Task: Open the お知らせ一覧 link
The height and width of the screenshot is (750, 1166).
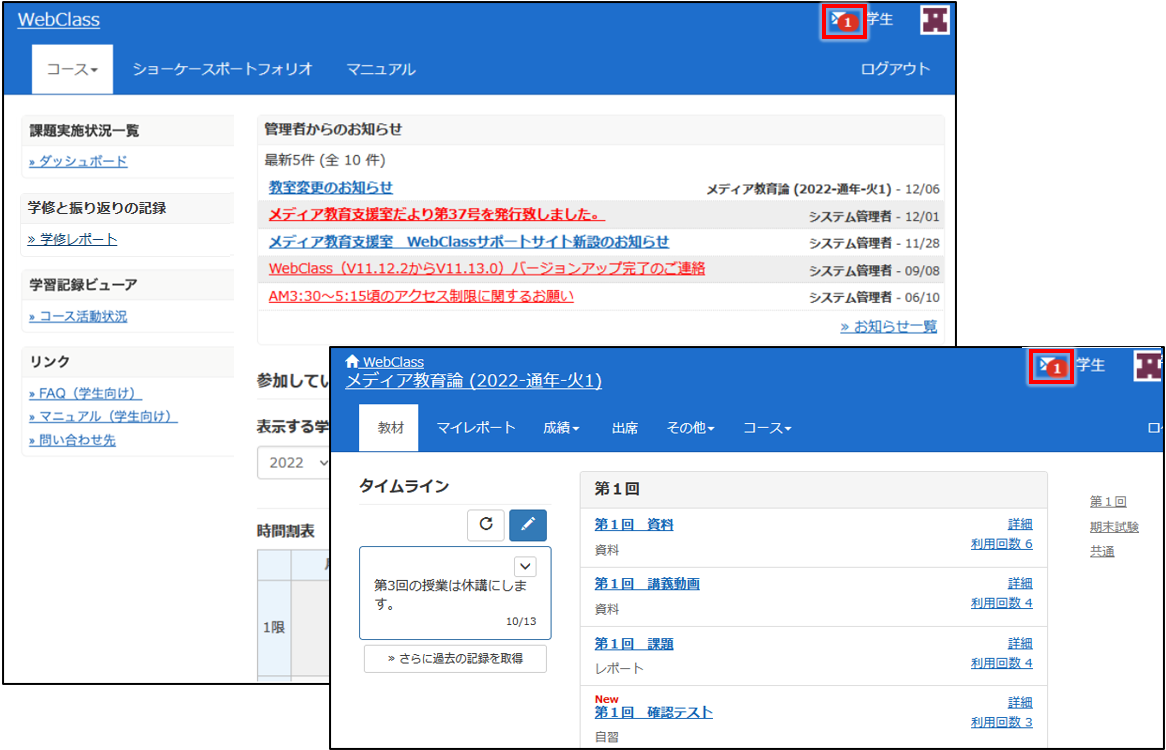Action: pos(889,326)
